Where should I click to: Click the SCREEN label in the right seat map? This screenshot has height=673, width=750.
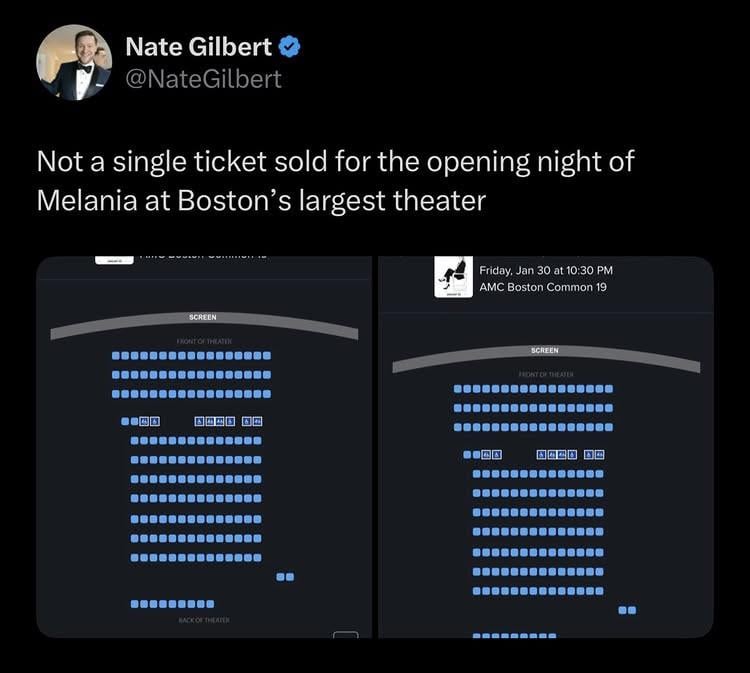545,351
